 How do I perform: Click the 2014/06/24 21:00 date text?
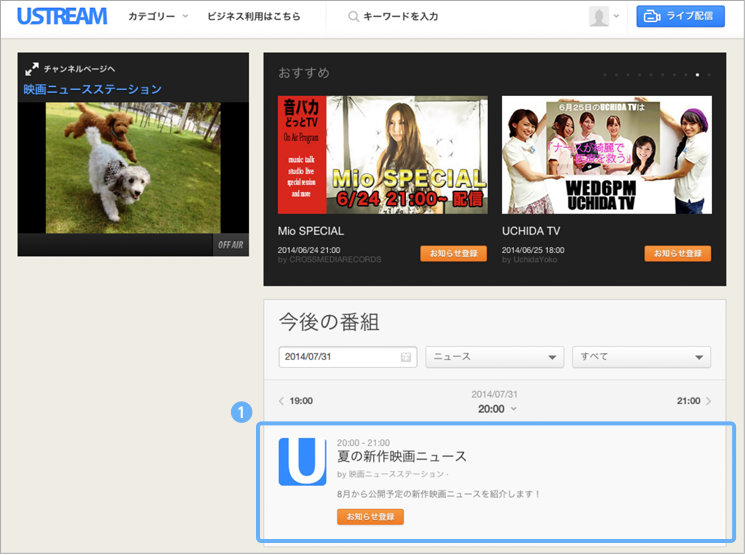[x=309, y=250]
